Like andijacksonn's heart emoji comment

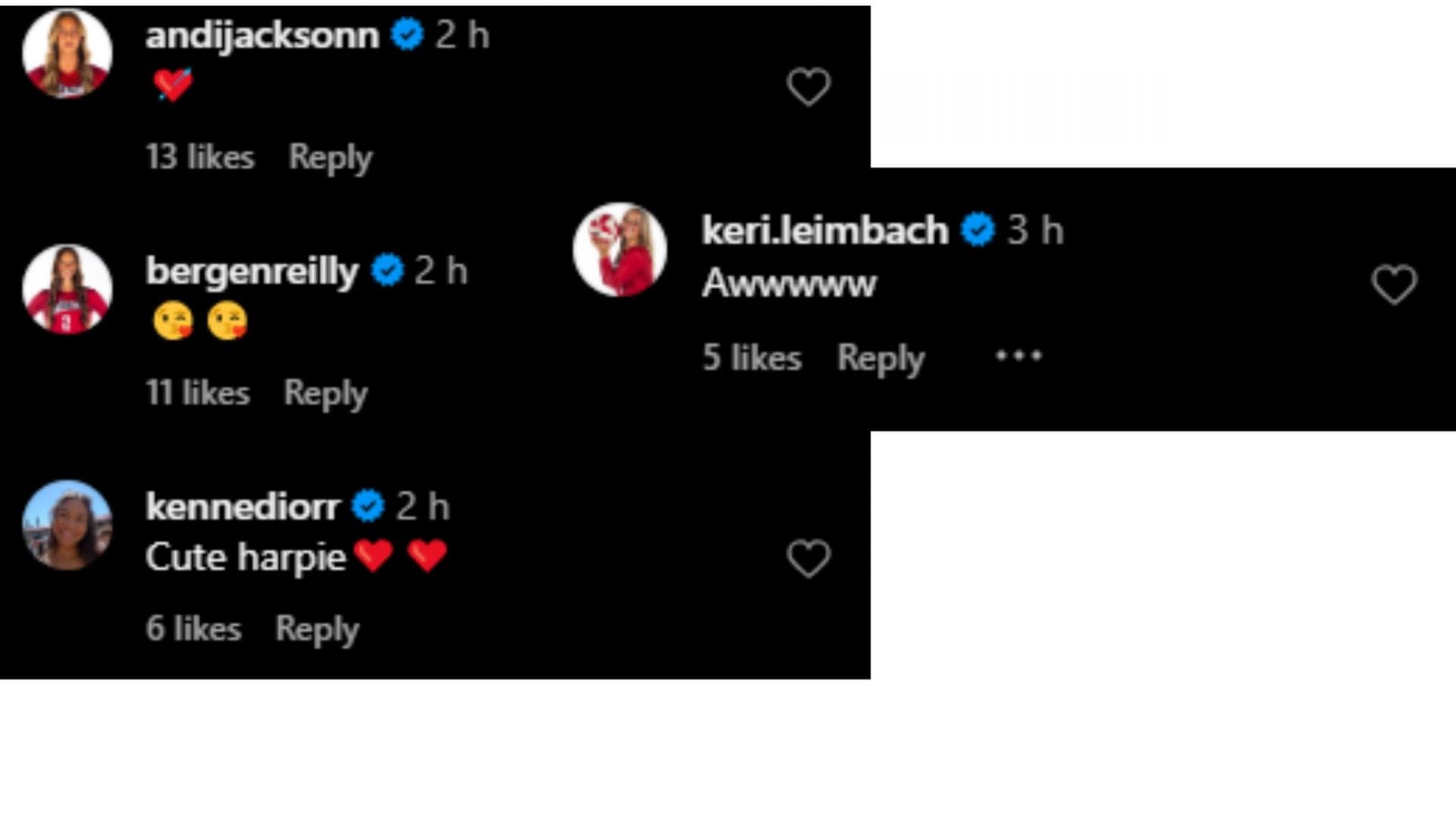click(807, 86)
